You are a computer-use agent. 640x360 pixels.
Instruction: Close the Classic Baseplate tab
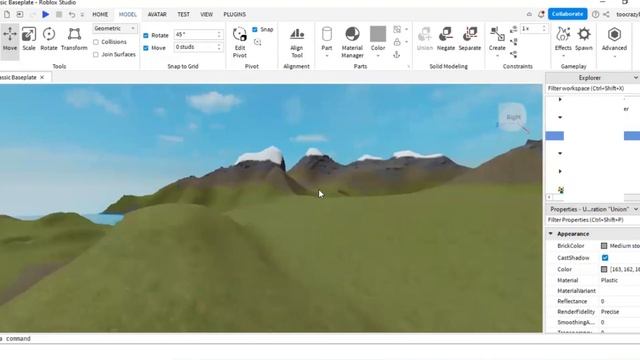pos(42,77)
